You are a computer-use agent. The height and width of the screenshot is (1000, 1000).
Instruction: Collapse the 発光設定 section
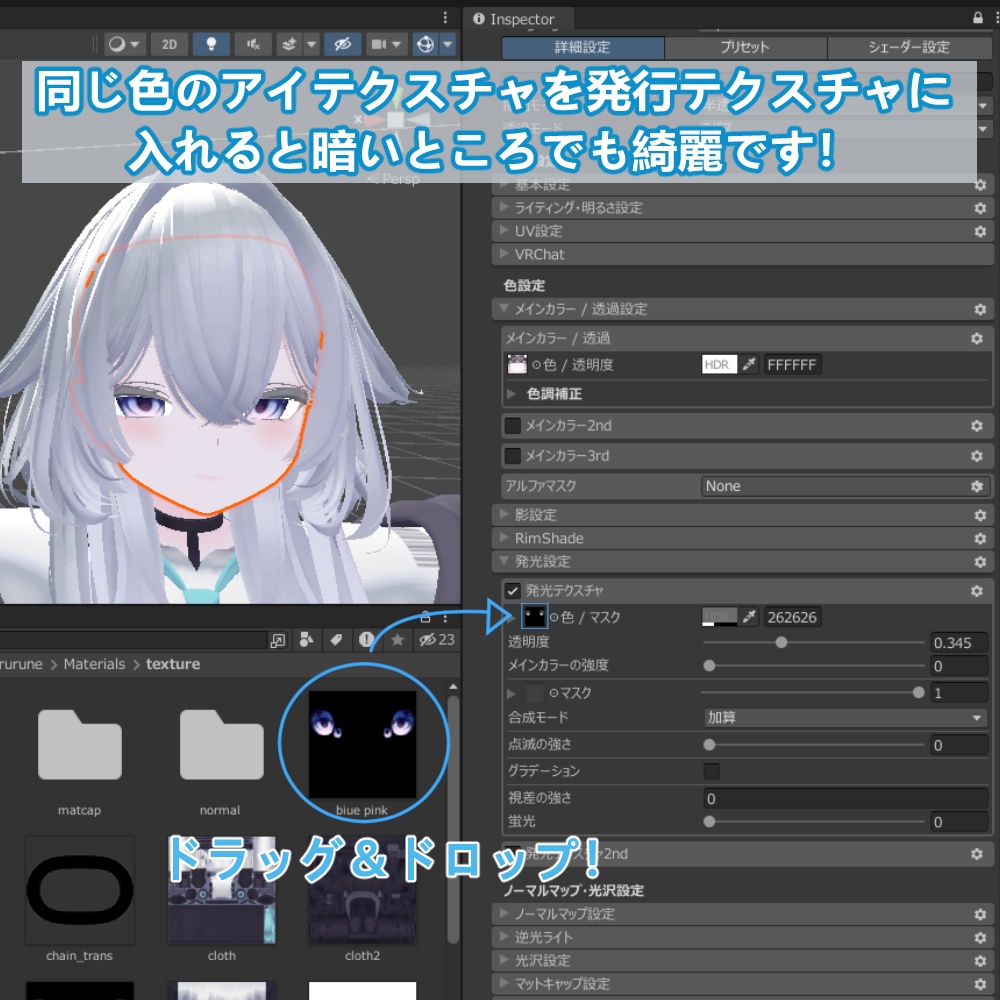click(x=742, y=561)
